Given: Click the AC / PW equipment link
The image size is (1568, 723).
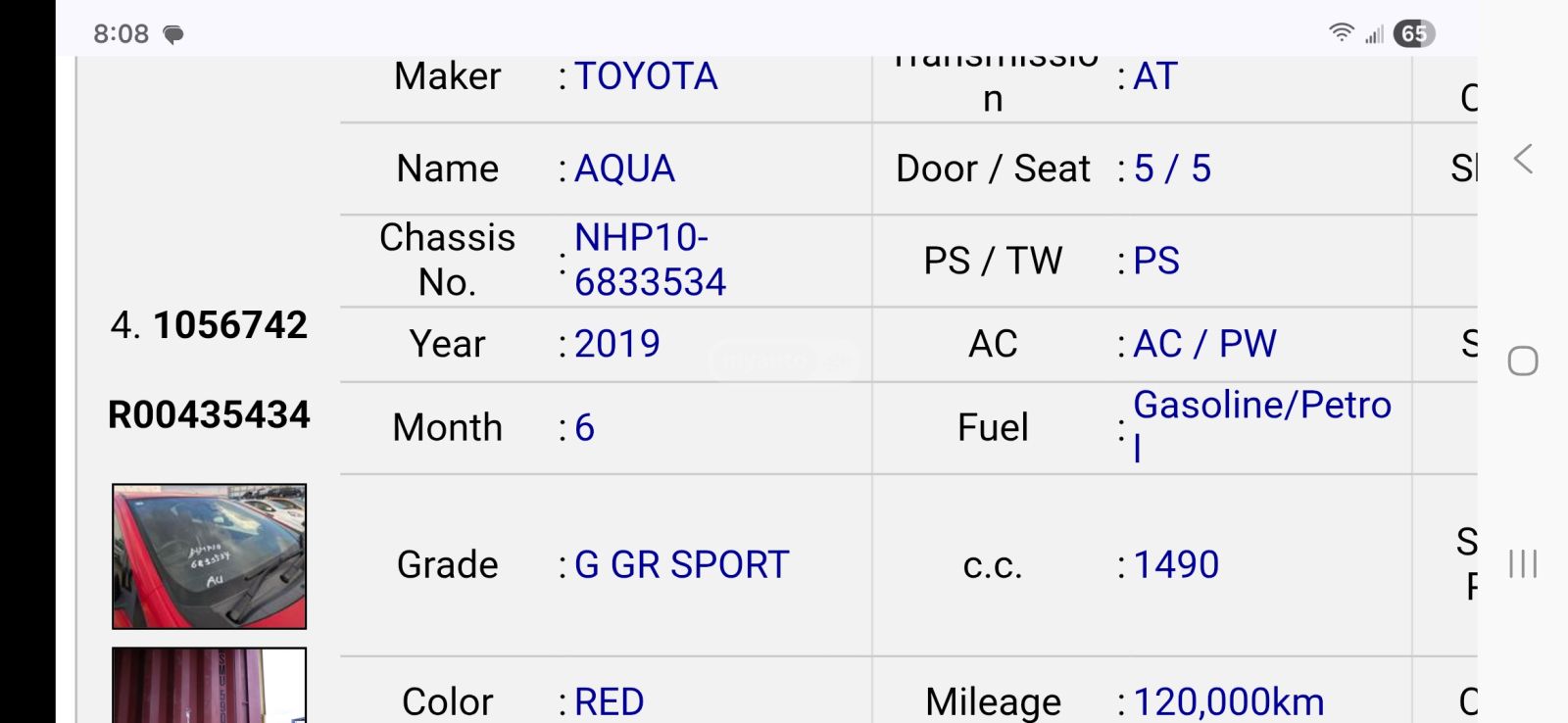Looking at the screenshot, I should tap(1204, 344).
